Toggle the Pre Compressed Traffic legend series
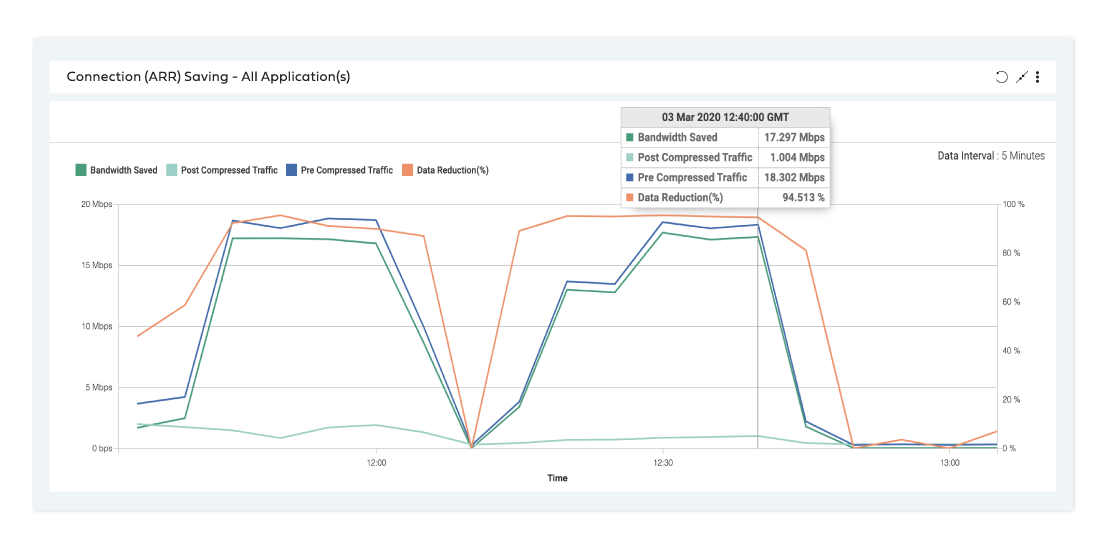This screenshot has height=547, width=1105. tap(339, 170)
